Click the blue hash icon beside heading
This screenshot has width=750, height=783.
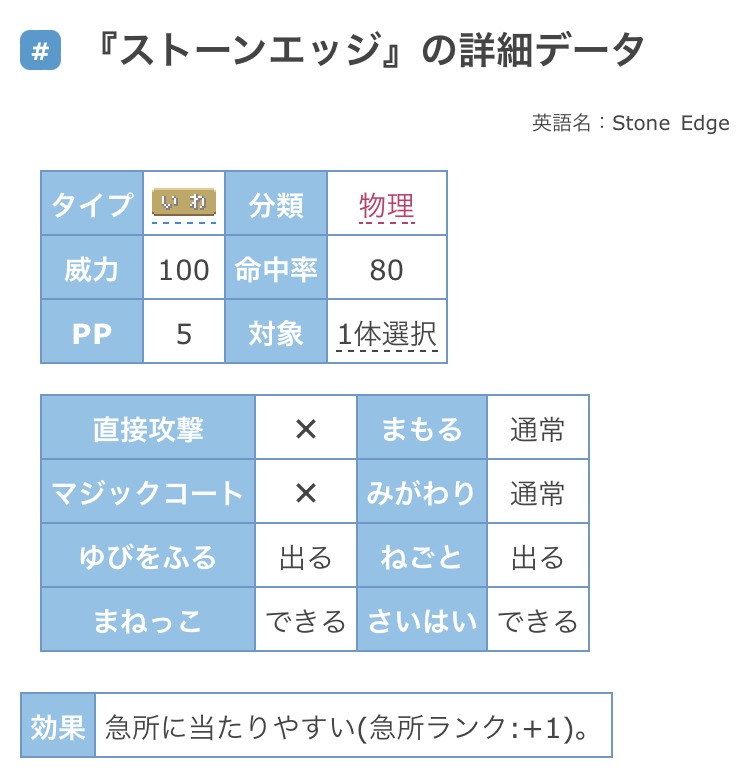(x=40, y=50)
